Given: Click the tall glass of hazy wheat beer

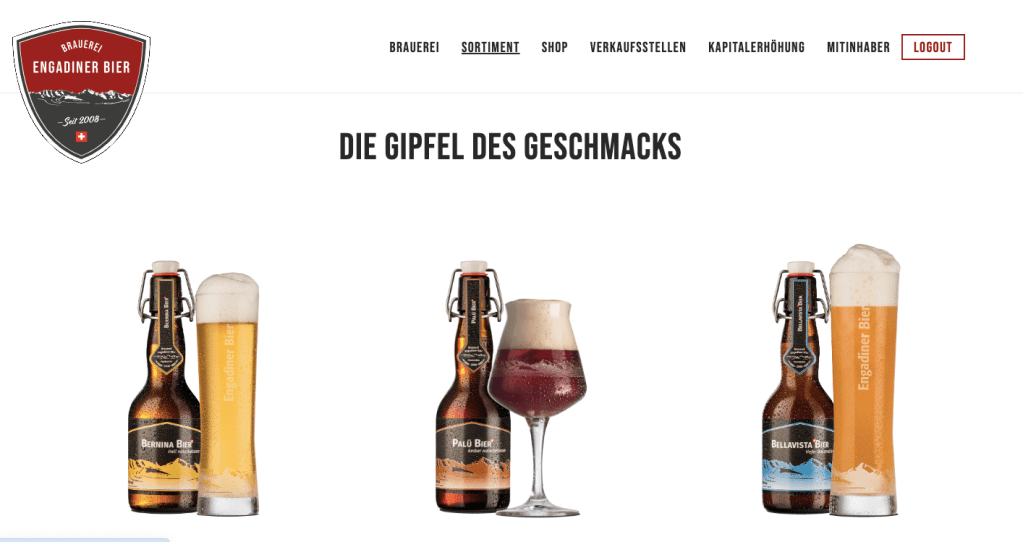Looking at the screenshot, I should click(864, 380).
